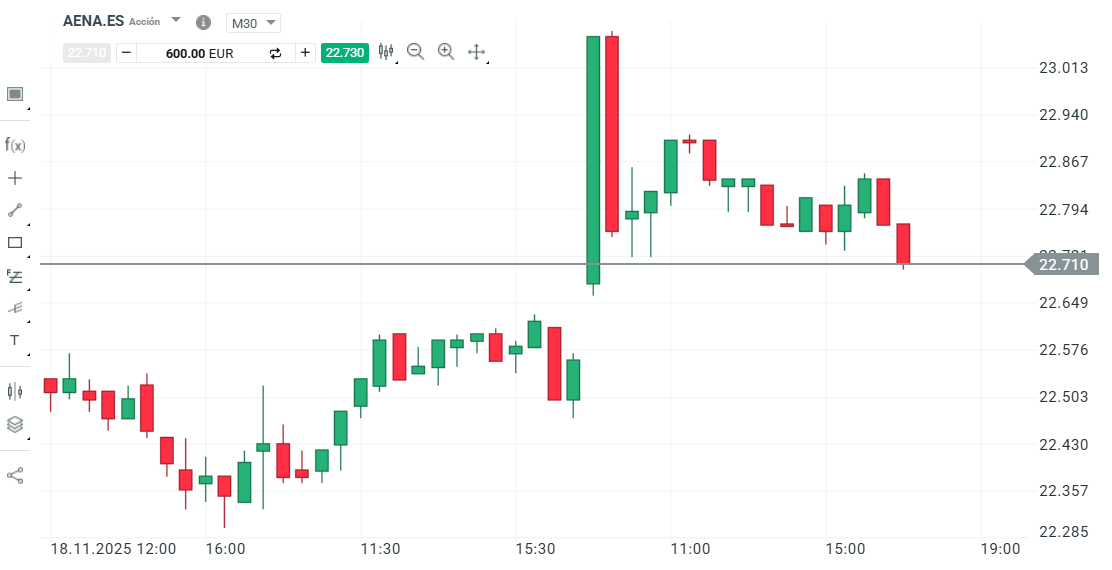Select the rectangle shape tool
1112x570 pixels.
(15, 242)
